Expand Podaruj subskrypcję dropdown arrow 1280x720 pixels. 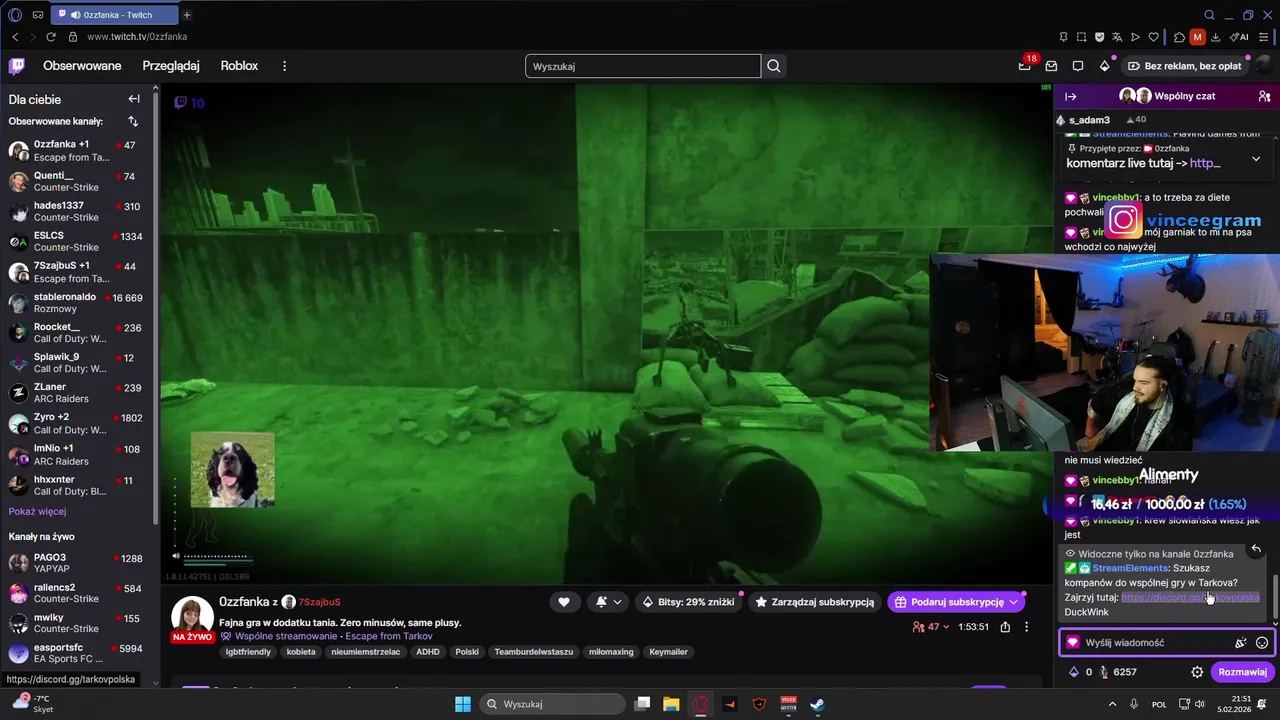pyautogui.click(x=1014, y=602)
